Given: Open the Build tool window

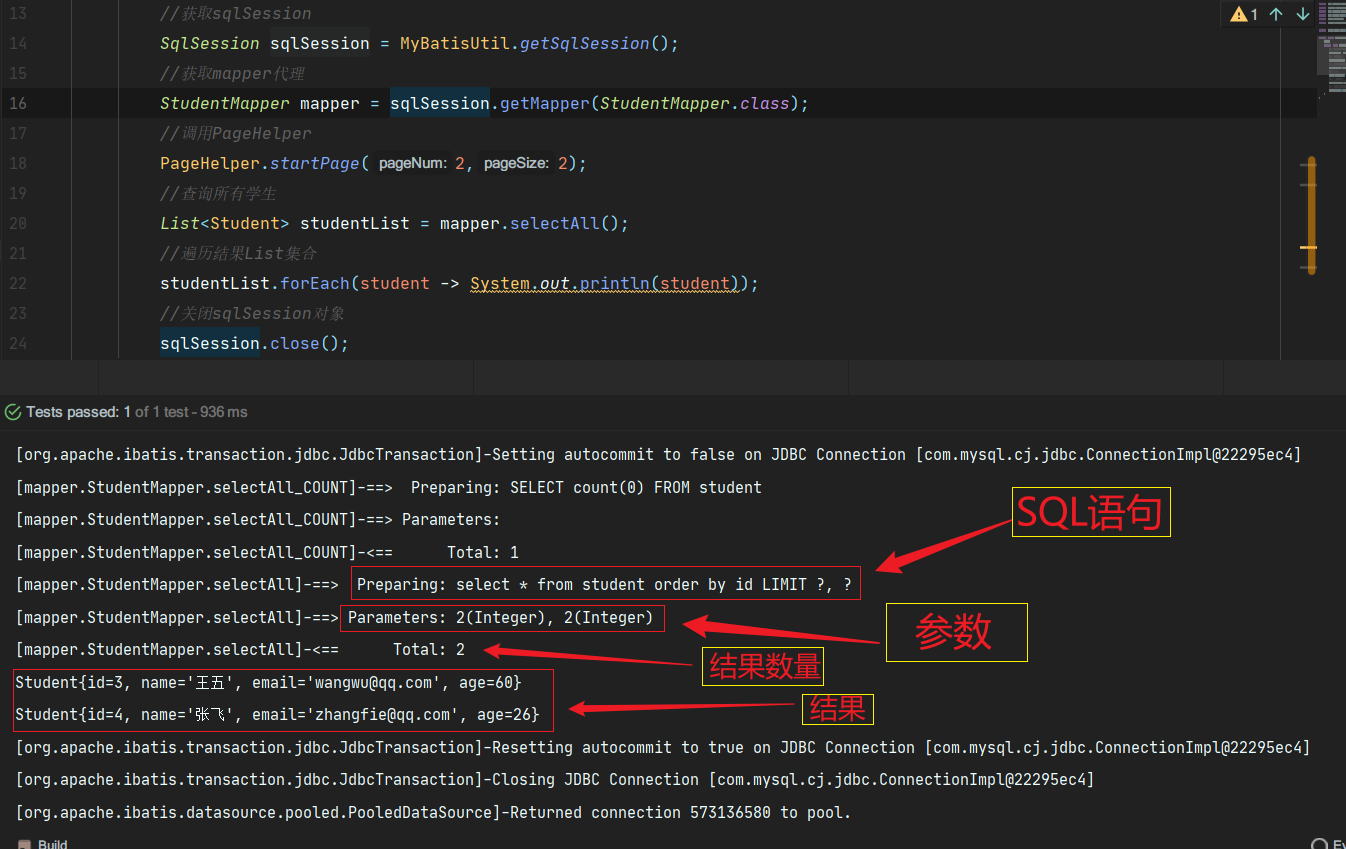Looking at the screenshot, I should (x=43, y=843).
